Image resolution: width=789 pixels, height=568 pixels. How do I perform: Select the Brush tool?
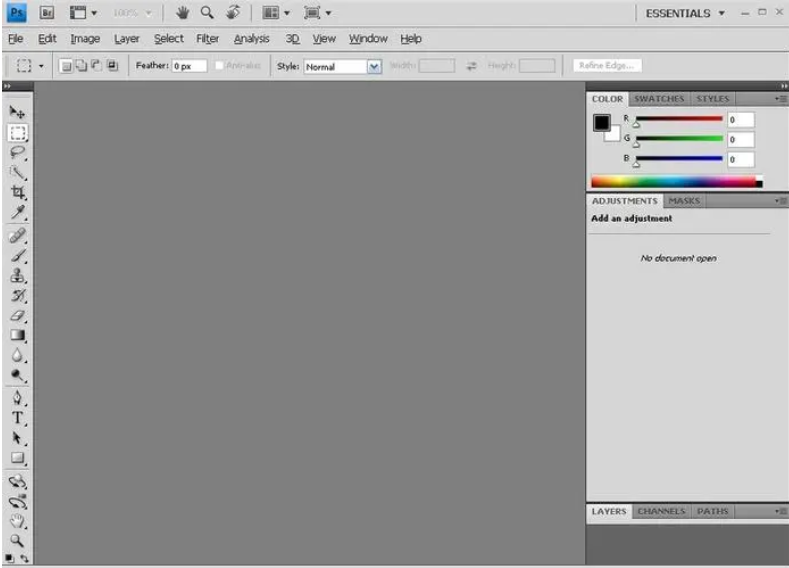pyautogui.click(x=18, y=256)
